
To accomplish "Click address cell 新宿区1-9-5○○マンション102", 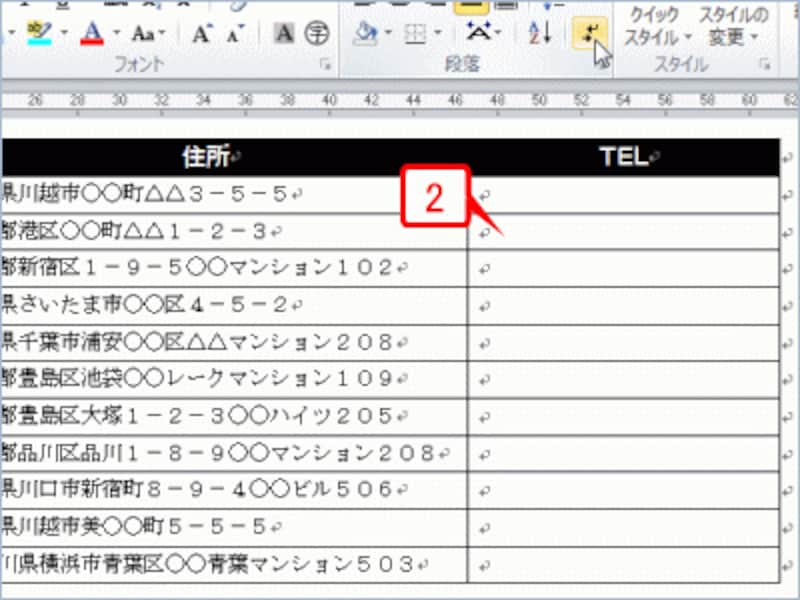I will tap(234, 268).
